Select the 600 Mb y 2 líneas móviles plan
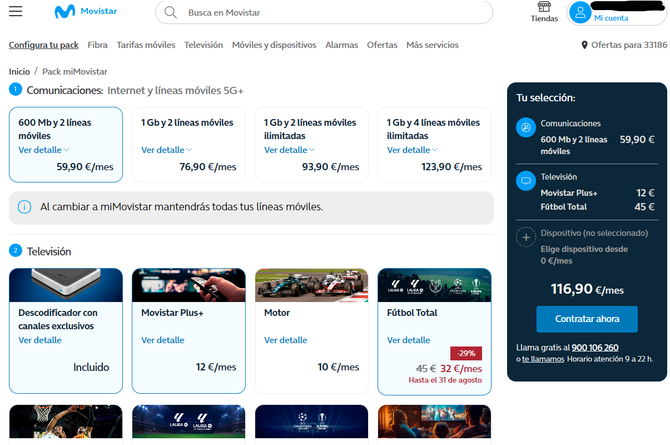This screenshot has height=445, width=670. (66, 145)
